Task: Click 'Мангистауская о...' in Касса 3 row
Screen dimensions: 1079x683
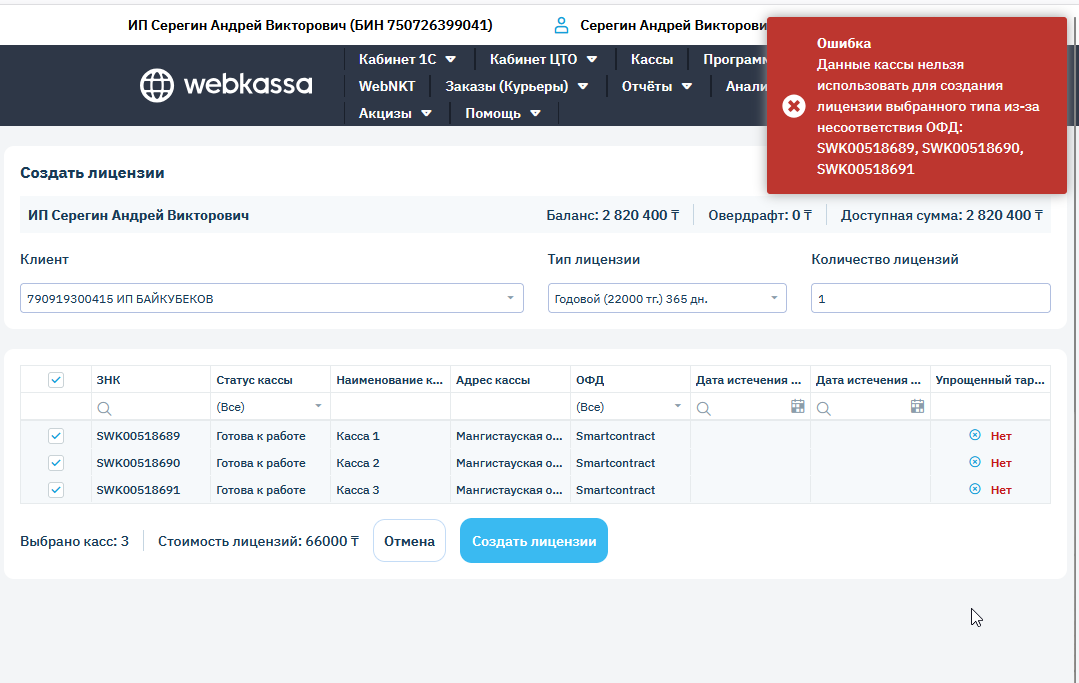Action: (x=509, y=490)
